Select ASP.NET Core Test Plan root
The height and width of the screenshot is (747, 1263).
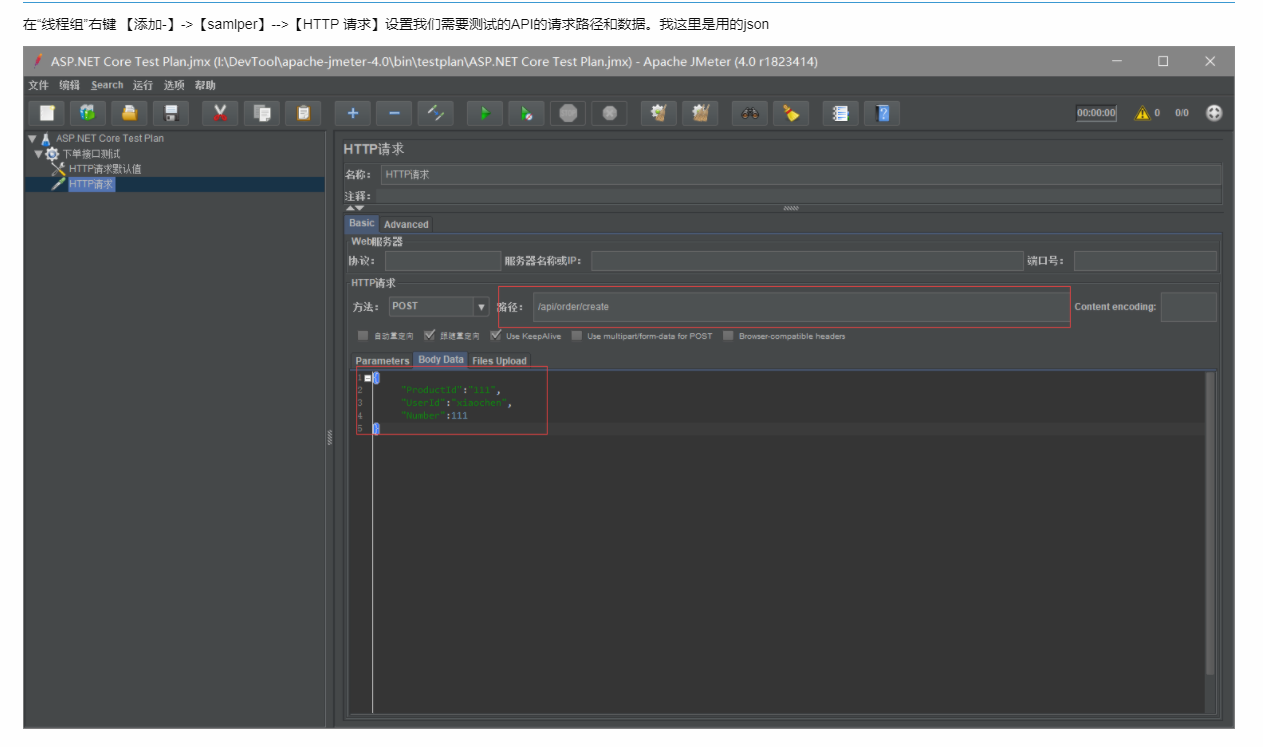(x=109, y=139)
